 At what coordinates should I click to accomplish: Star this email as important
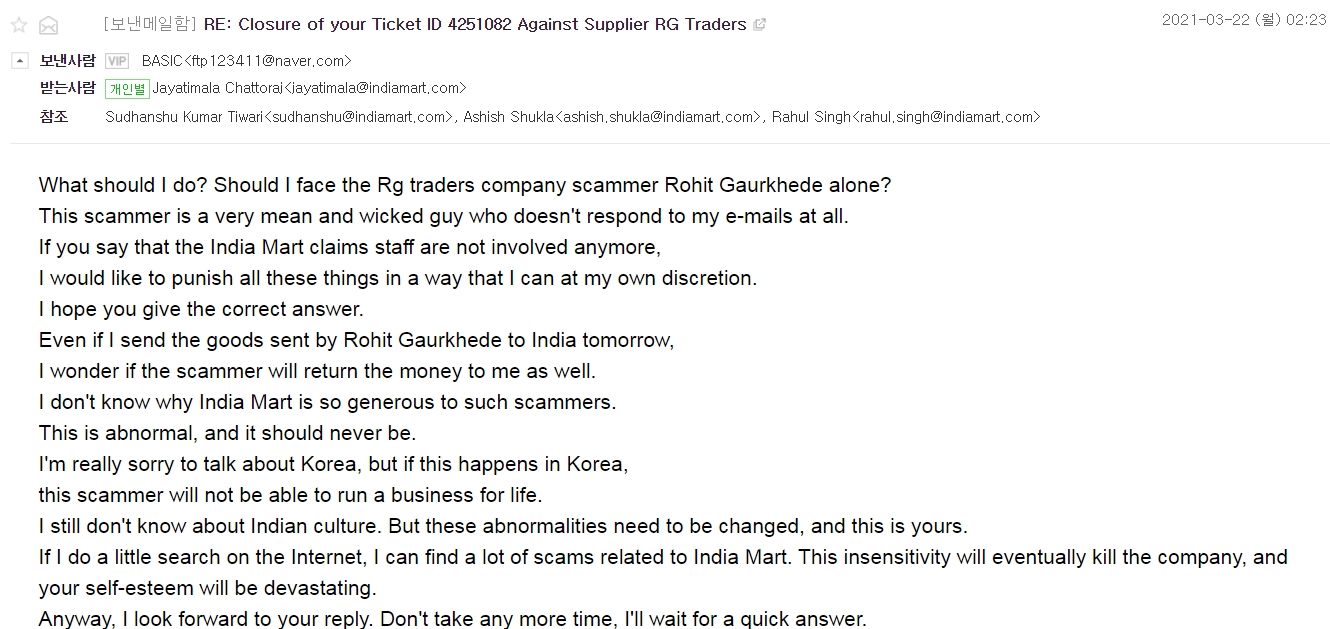click(x=19, y=25)
